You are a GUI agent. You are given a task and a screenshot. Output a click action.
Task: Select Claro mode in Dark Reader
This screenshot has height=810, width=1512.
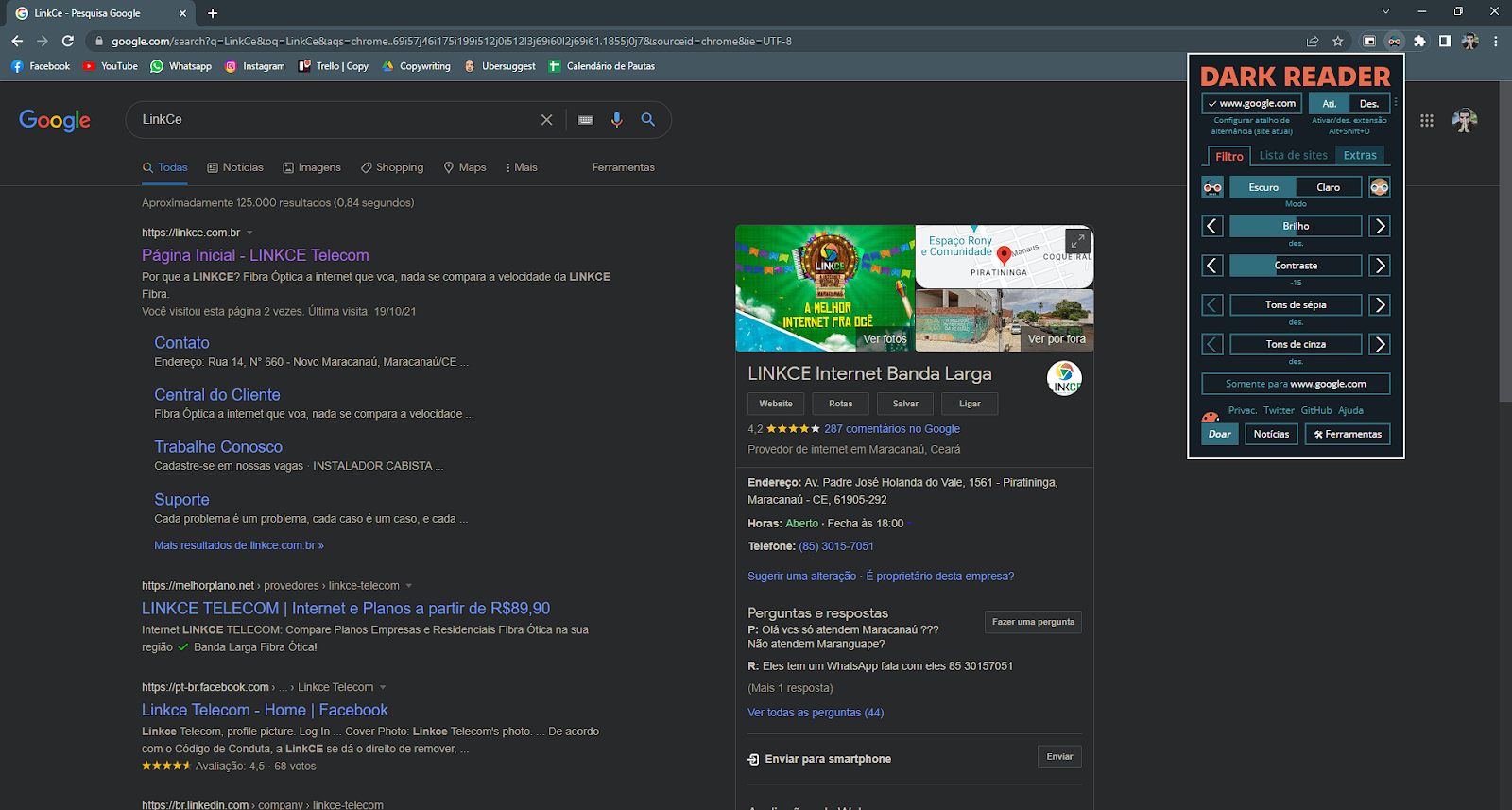pos(1329,187)
